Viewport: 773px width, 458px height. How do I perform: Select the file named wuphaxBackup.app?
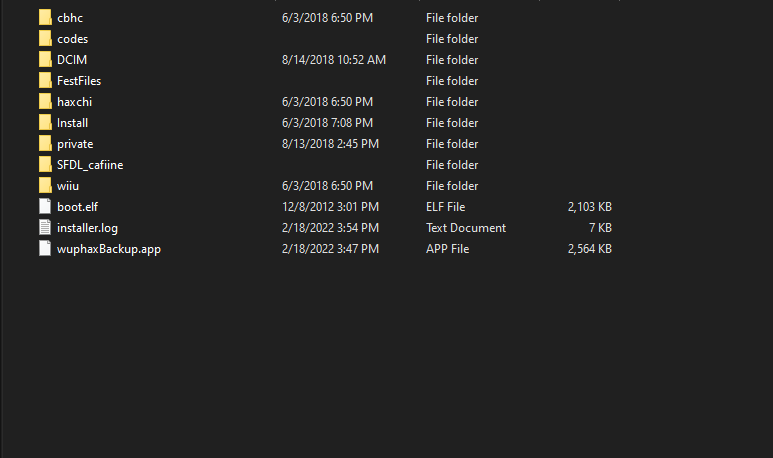click(x=109, y=249)
